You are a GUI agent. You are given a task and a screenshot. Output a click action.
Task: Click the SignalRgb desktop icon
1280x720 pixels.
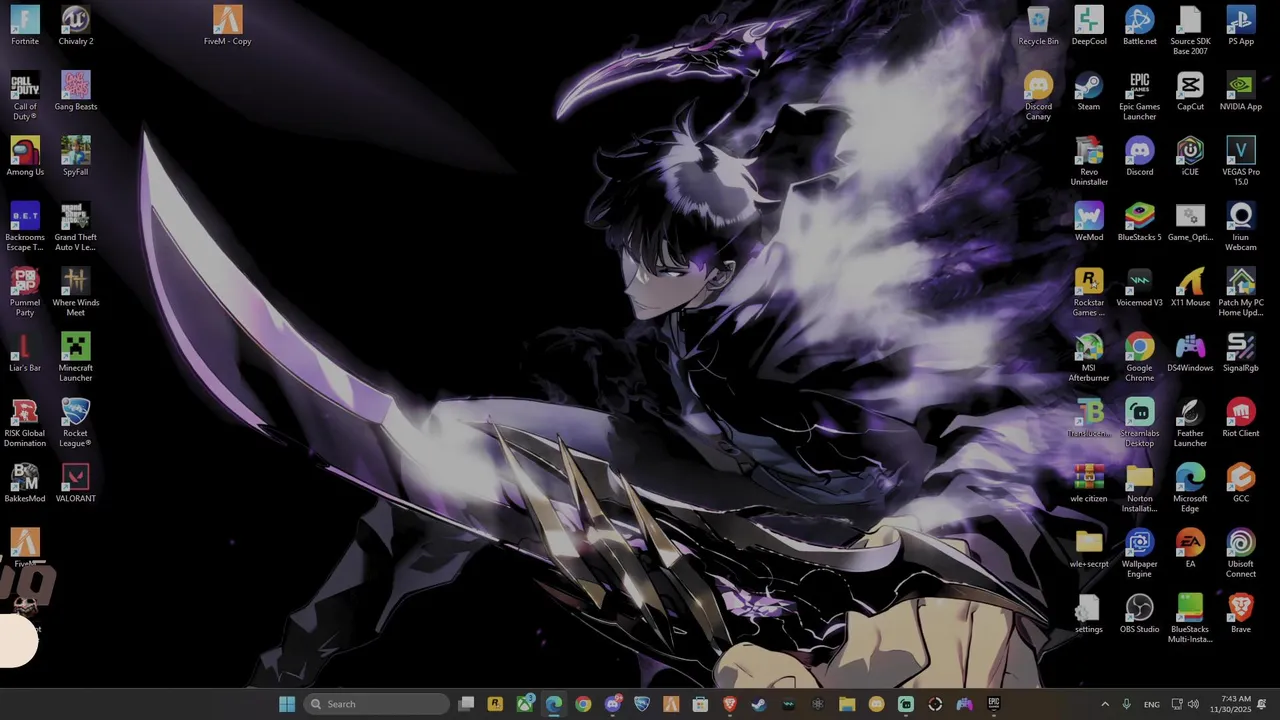tap(1241, 352)
